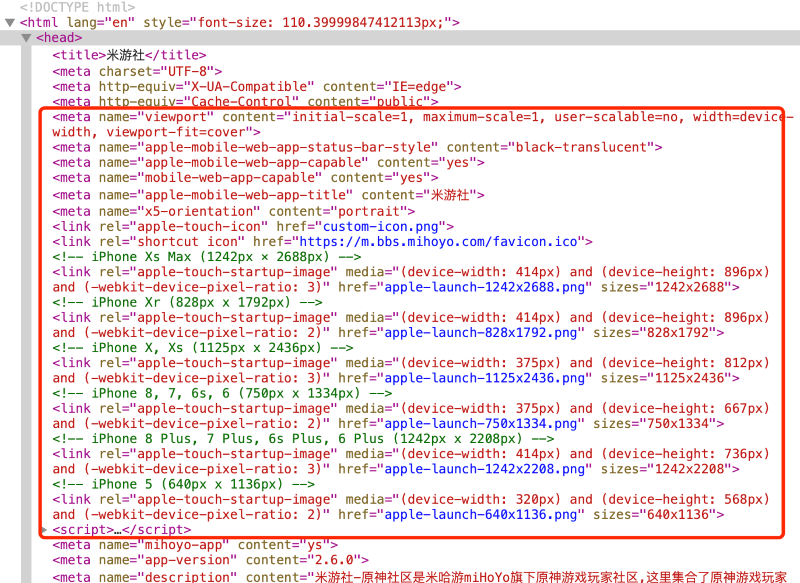
Task: Open the custom-icon.png link
Action: point(381,226)
